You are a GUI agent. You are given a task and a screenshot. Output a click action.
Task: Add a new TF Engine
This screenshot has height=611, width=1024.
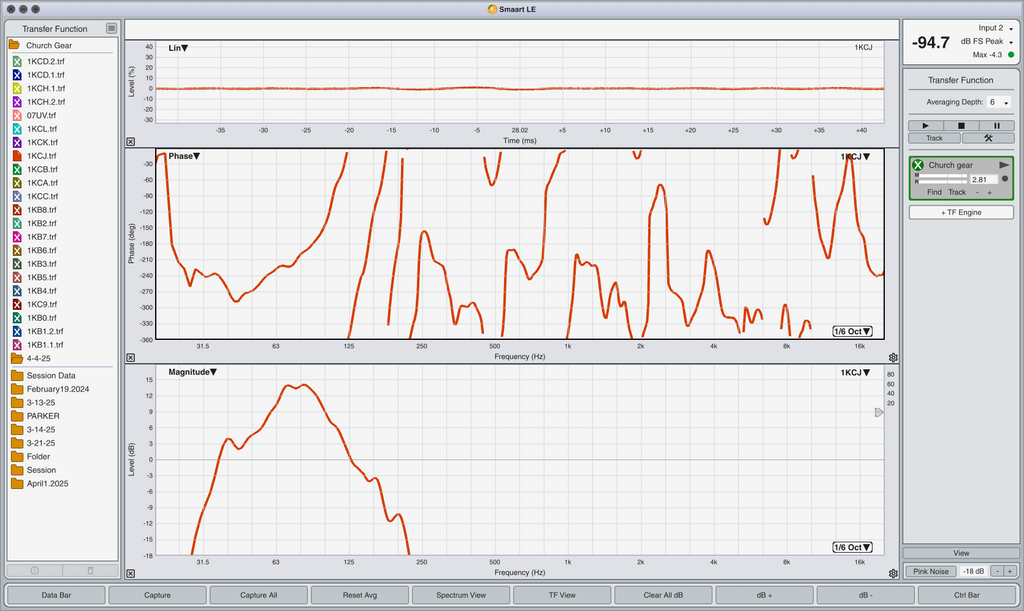[960, 212]
